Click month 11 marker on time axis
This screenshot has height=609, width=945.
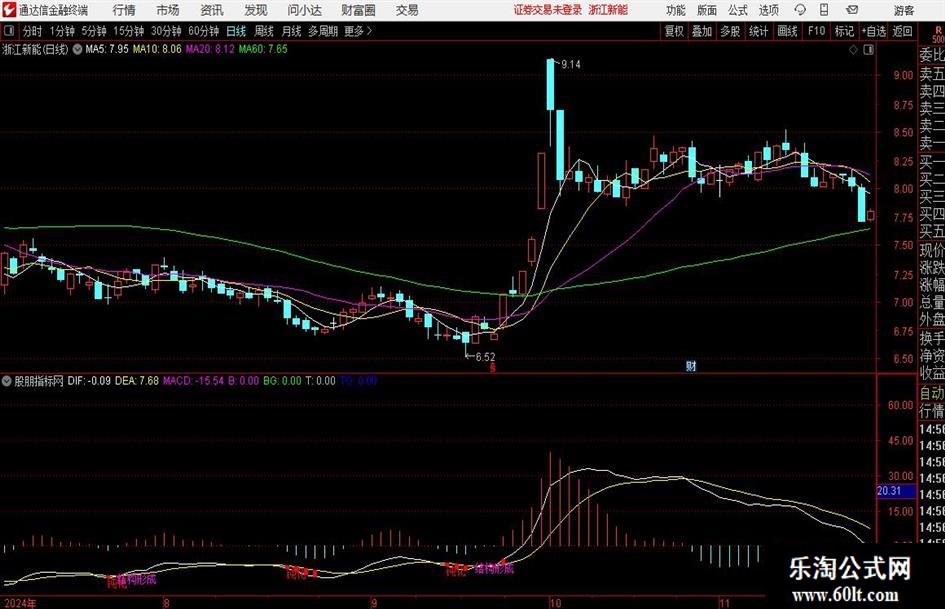724,603
